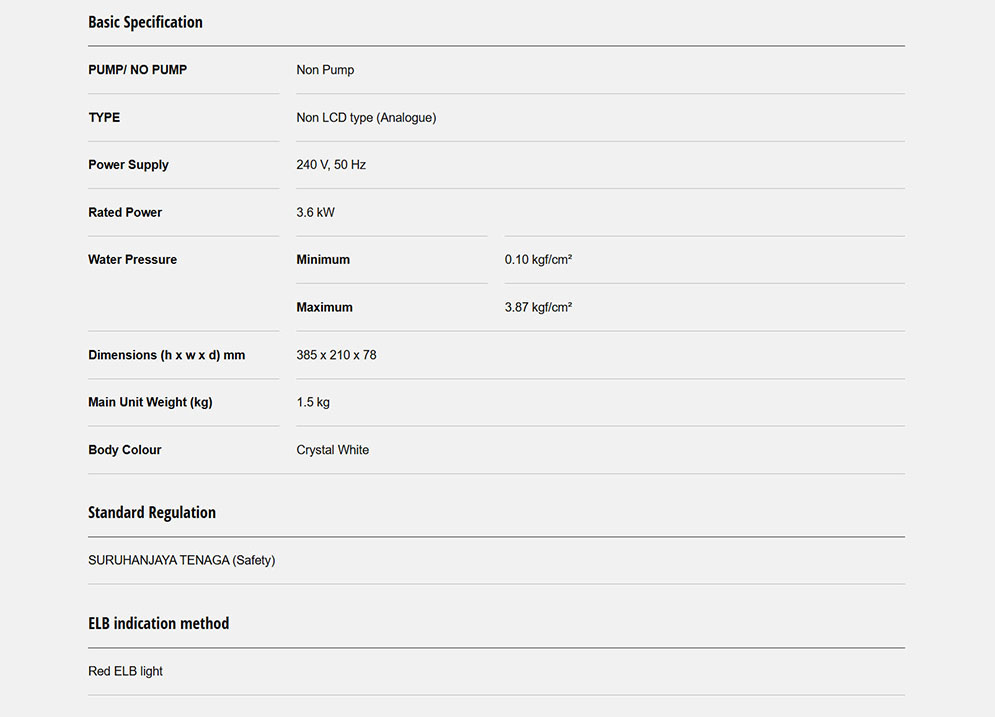Viewport: 995px width, 717px height.
Task: Click the Maximum pressure sub-label
Action: pyautogui.click(x=324, y=307)
